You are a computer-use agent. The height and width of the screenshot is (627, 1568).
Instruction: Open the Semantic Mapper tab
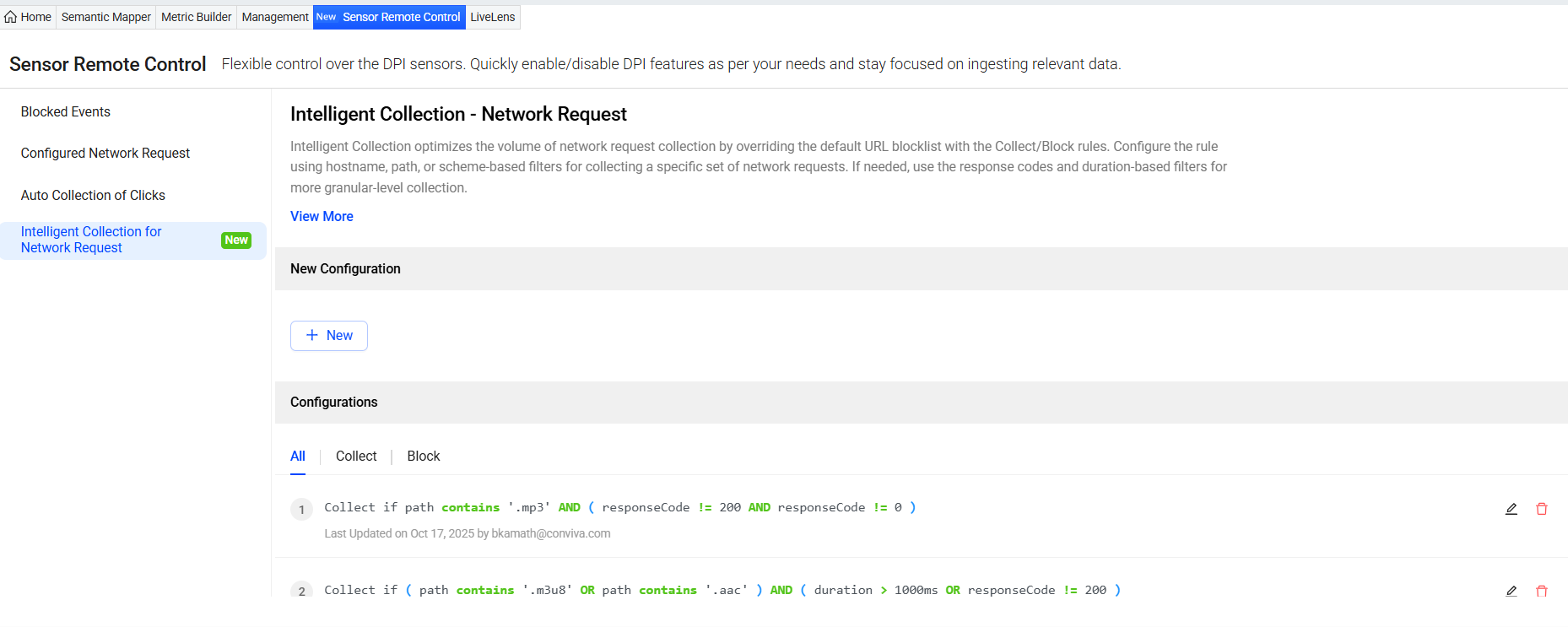point(106,17)
